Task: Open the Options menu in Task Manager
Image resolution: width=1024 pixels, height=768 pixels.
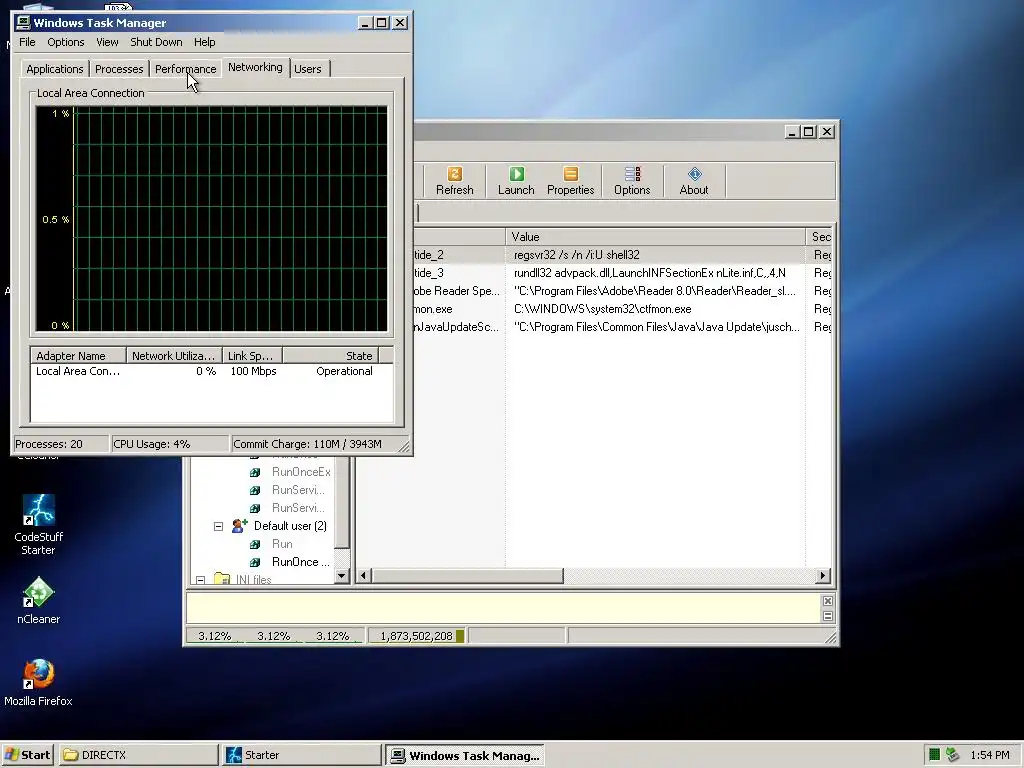Action: click(65, 42)
